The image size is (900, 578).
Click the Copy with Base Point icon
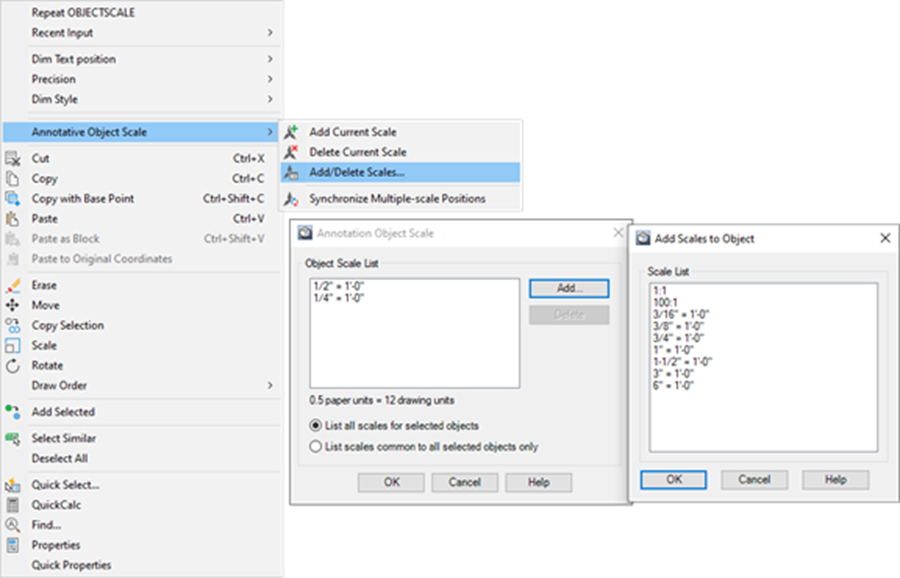pyautogui.click(x=13, y=199)
